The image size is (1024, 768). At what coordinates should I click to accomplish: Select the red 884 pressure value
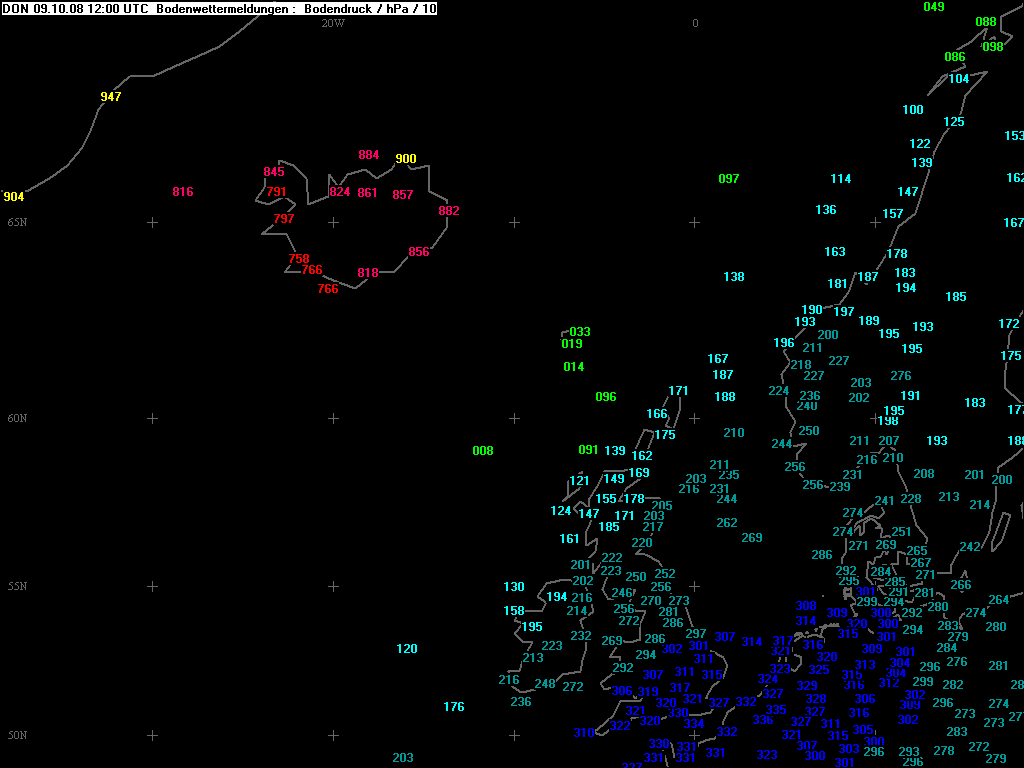click(x=369, y=155)
